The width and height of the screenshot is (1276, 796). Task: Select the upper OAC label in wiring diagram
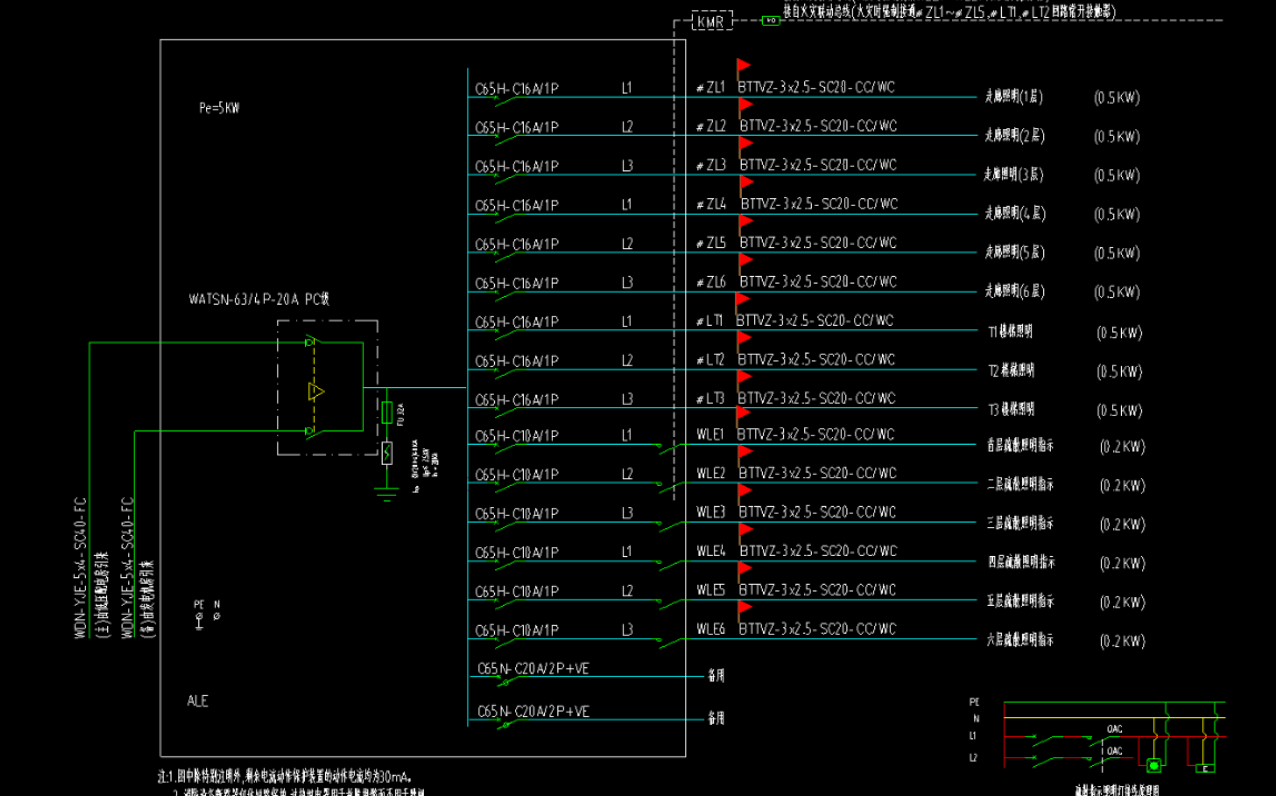pyautogui.click(x=1115, y=729)
